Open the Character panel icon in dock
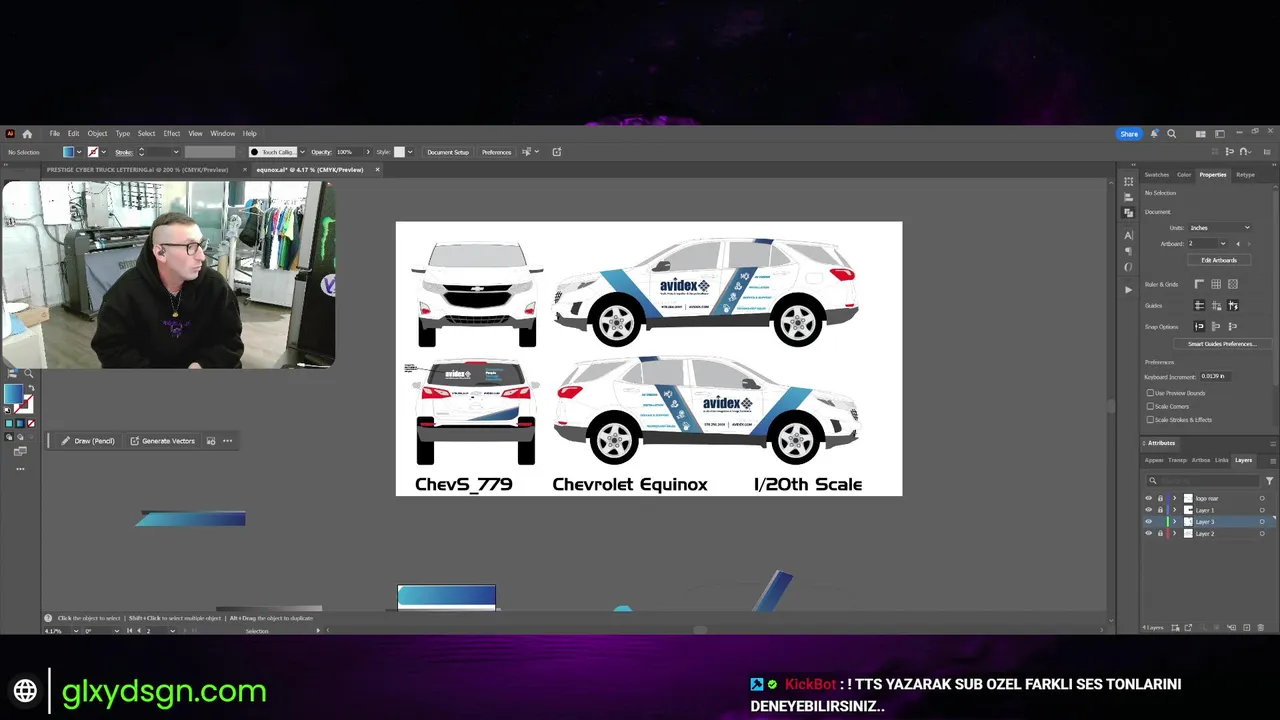Image resolution: width=1280 pixels, height=720 pixels. (1128, 236)
